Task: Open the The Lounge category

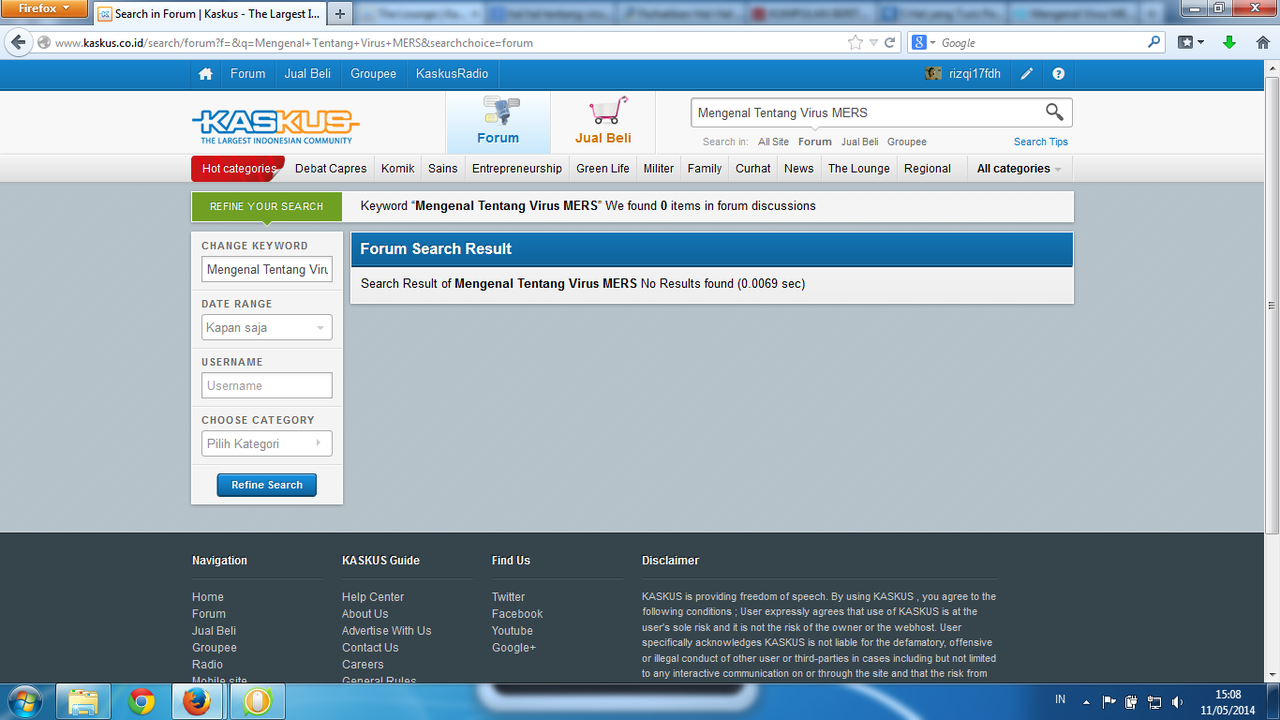Action: click(859, 169)
